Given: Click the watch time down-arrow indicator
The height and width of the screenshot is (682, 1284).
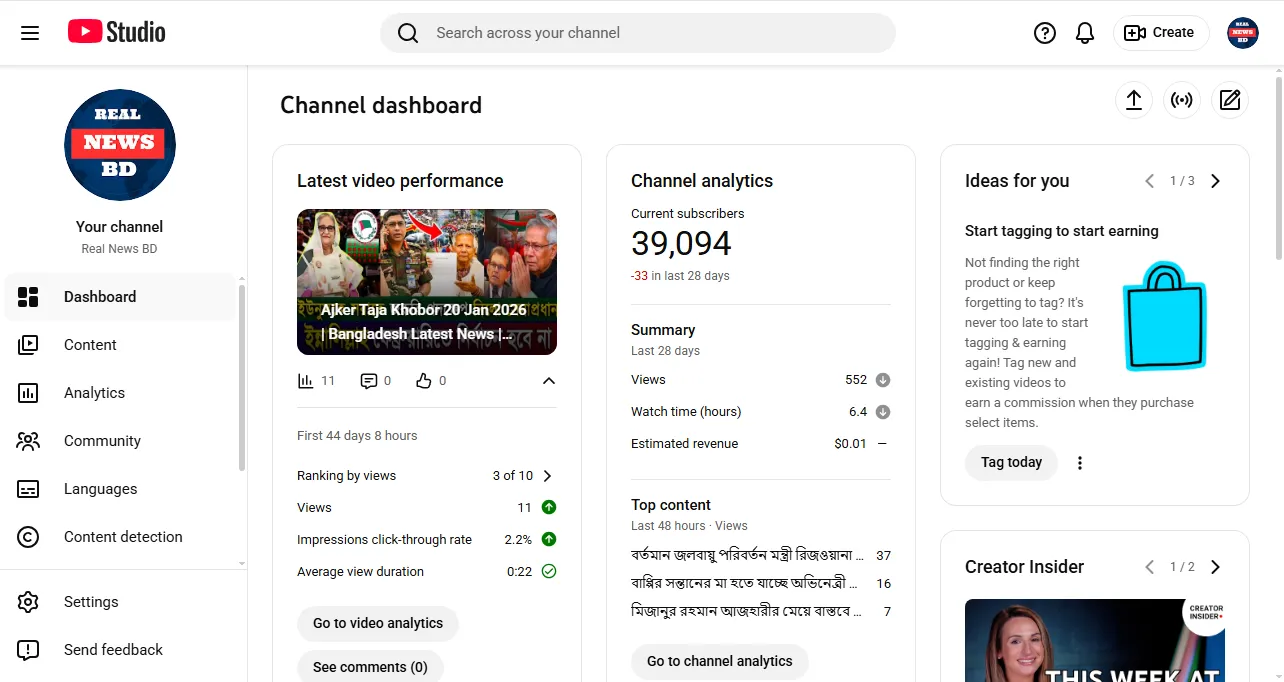Looking at the screenshot, I should pyautogui.click(x=882, y=412).
